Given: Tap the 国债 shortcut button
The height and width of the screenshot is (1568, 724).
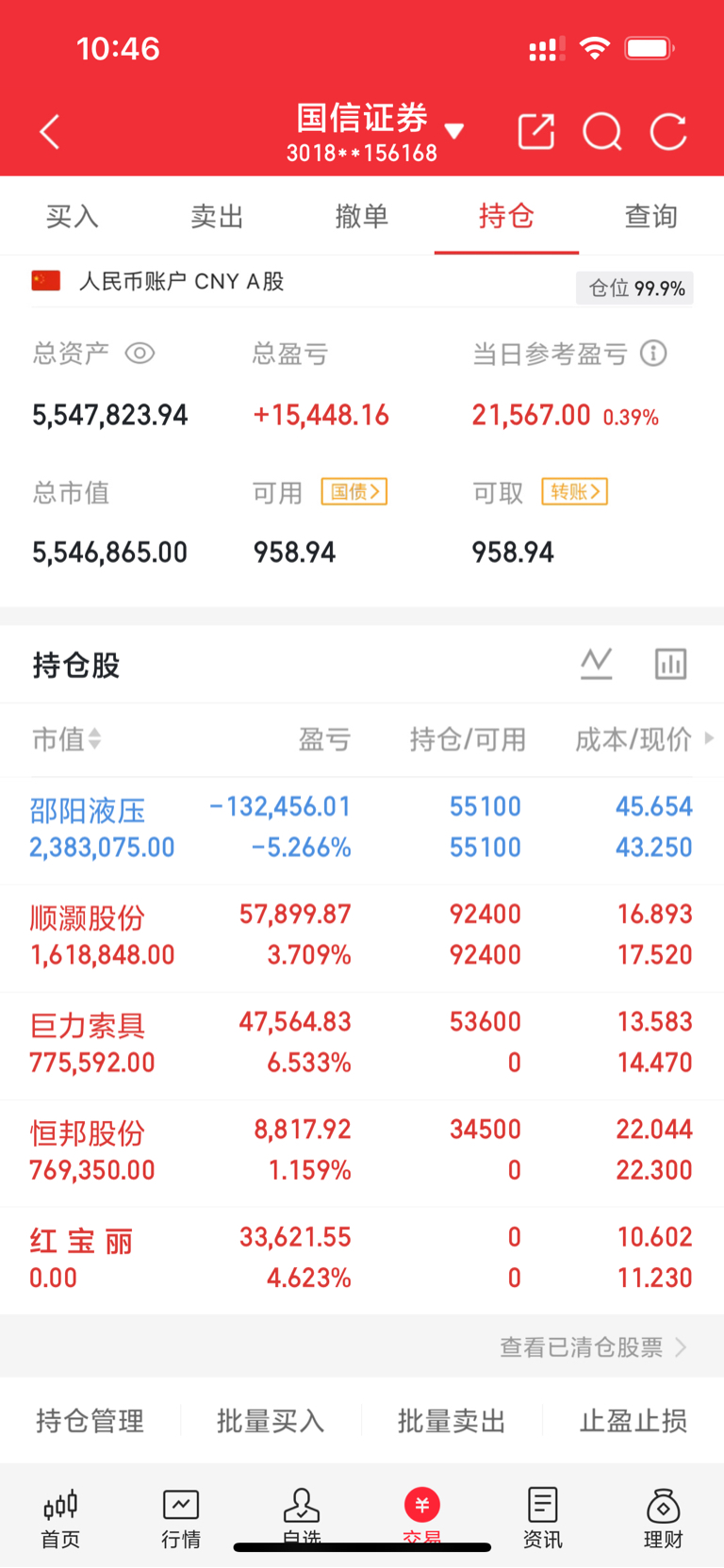Looking at the screenshot, I should pyautogui.click(x=354, y=491).
